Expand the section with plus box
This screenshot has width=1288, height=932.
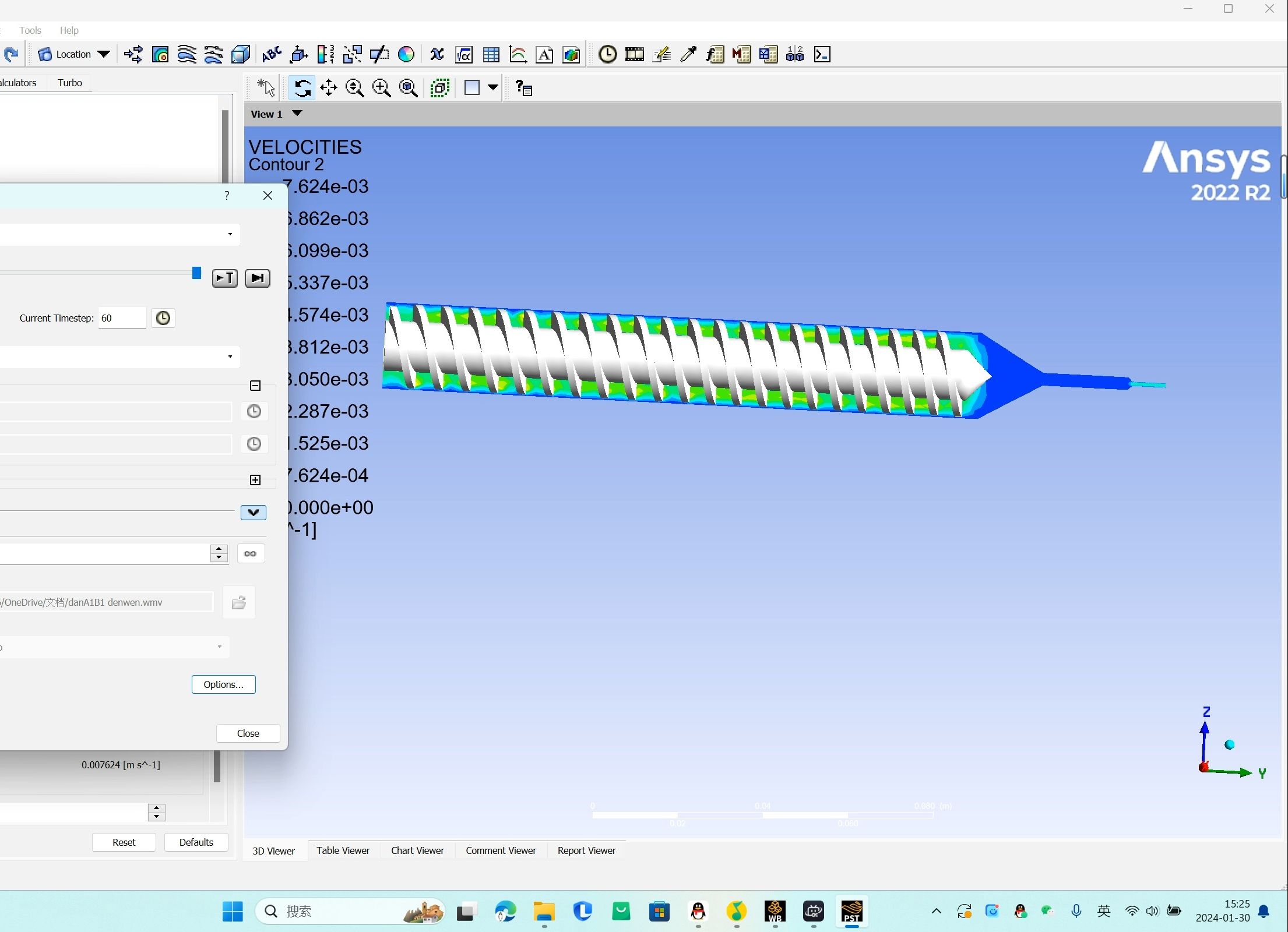(x=255, y=480)
